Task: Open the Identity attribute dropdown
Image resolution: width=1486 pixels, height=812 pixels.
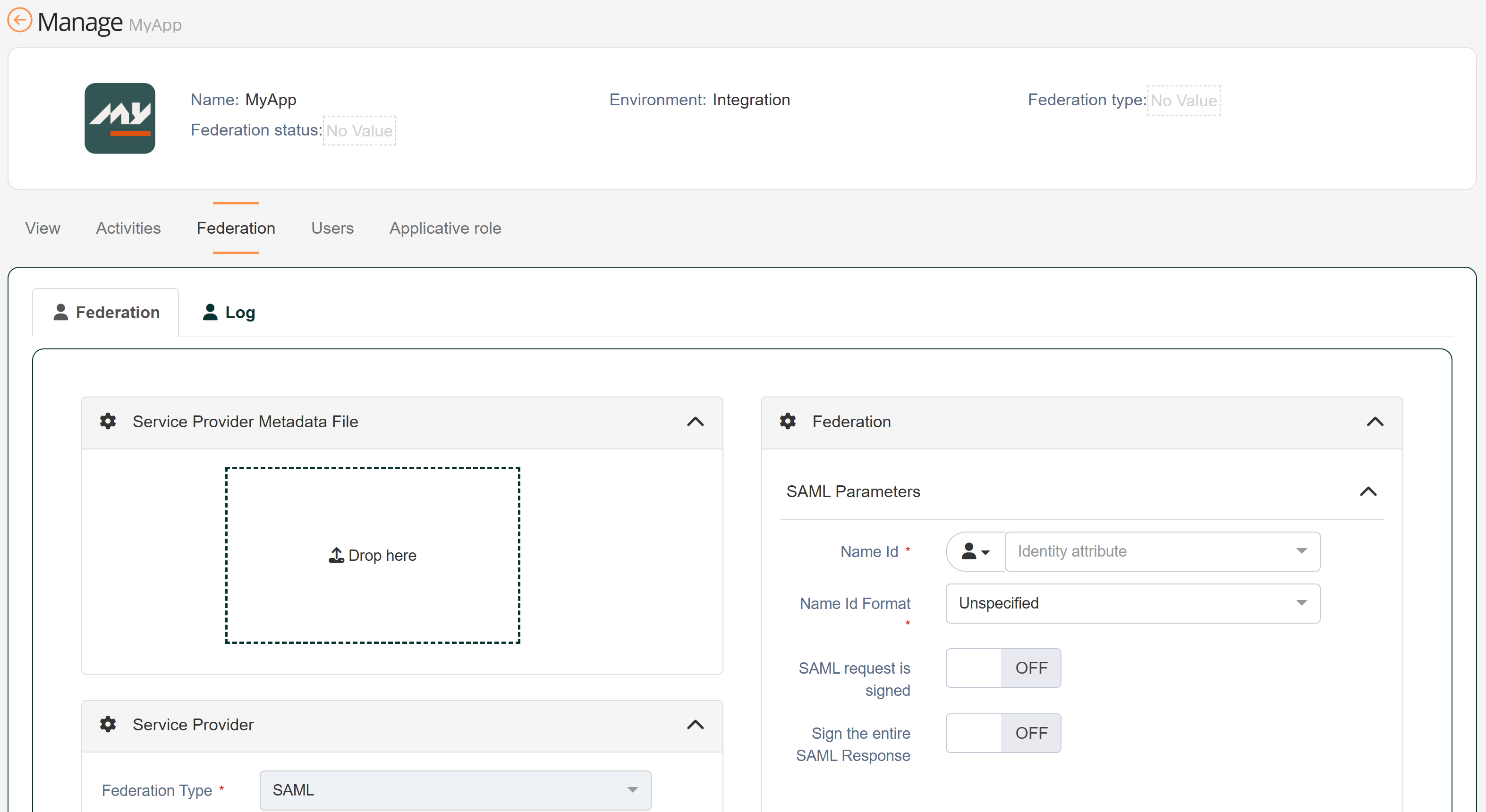Action: 1162,552
